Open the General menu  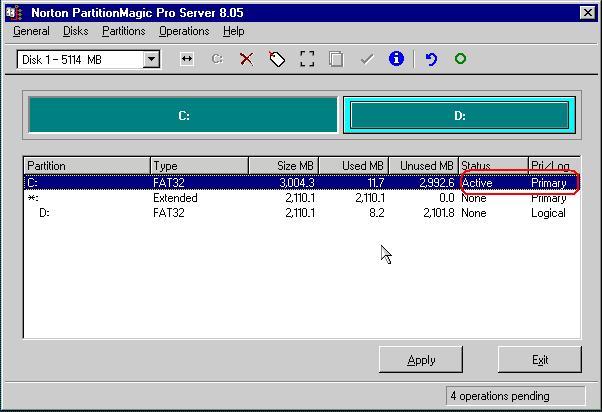[31, 31]
